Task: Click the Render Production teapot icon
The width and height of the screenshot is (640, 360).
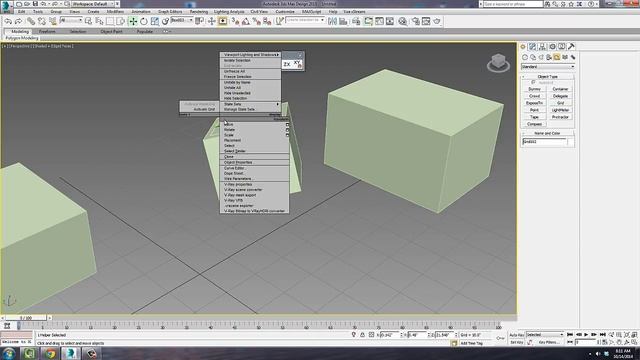Action: click(x=437, y=21)
